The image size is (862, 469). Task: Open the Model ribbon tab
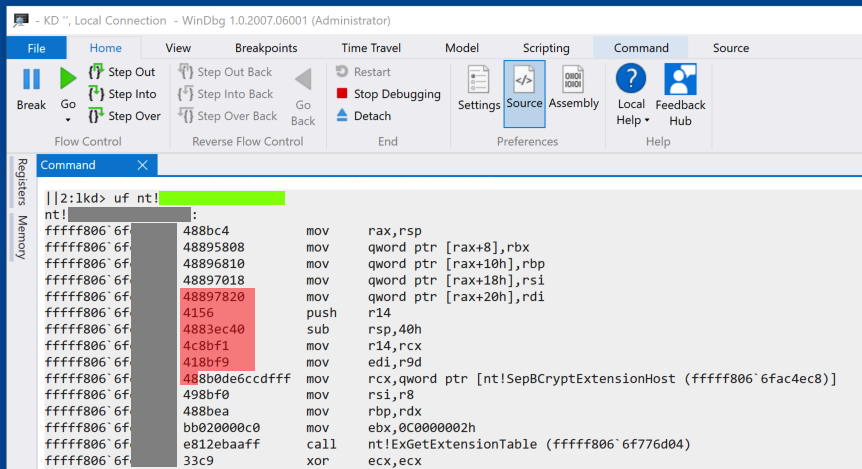coord(462,48)
